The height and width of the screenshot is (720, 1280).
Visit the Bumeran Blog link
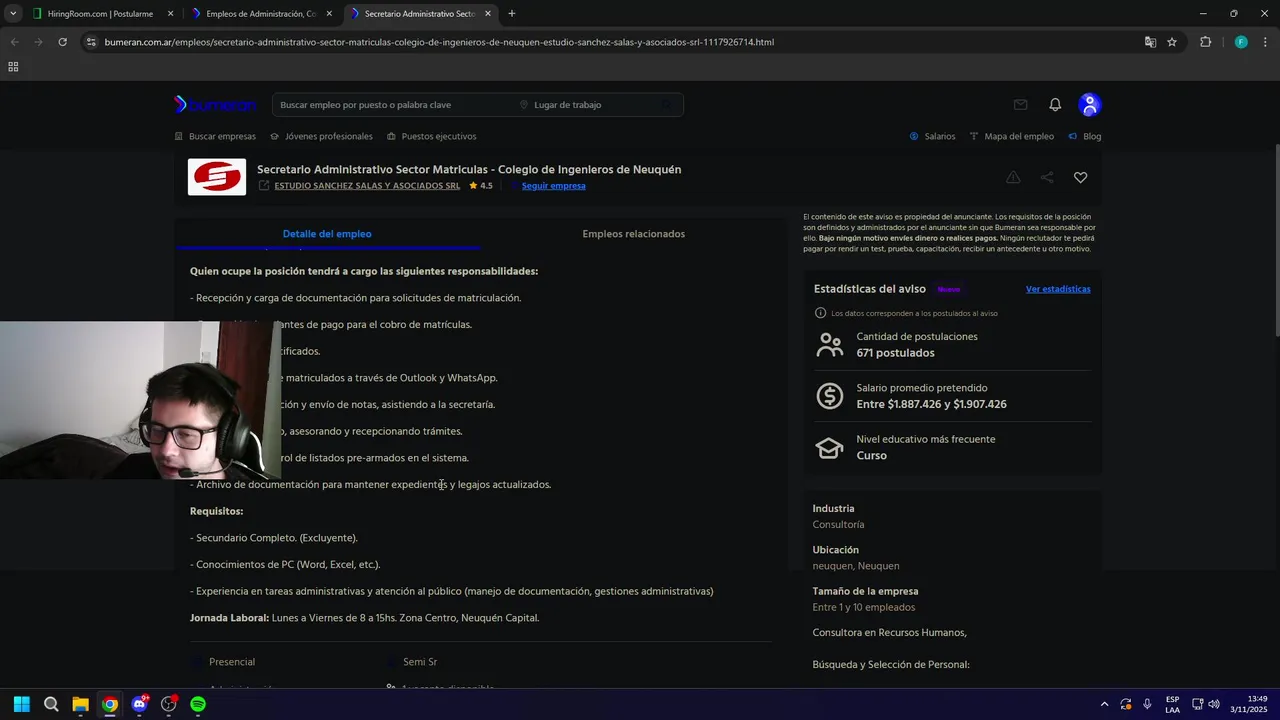1085,136
